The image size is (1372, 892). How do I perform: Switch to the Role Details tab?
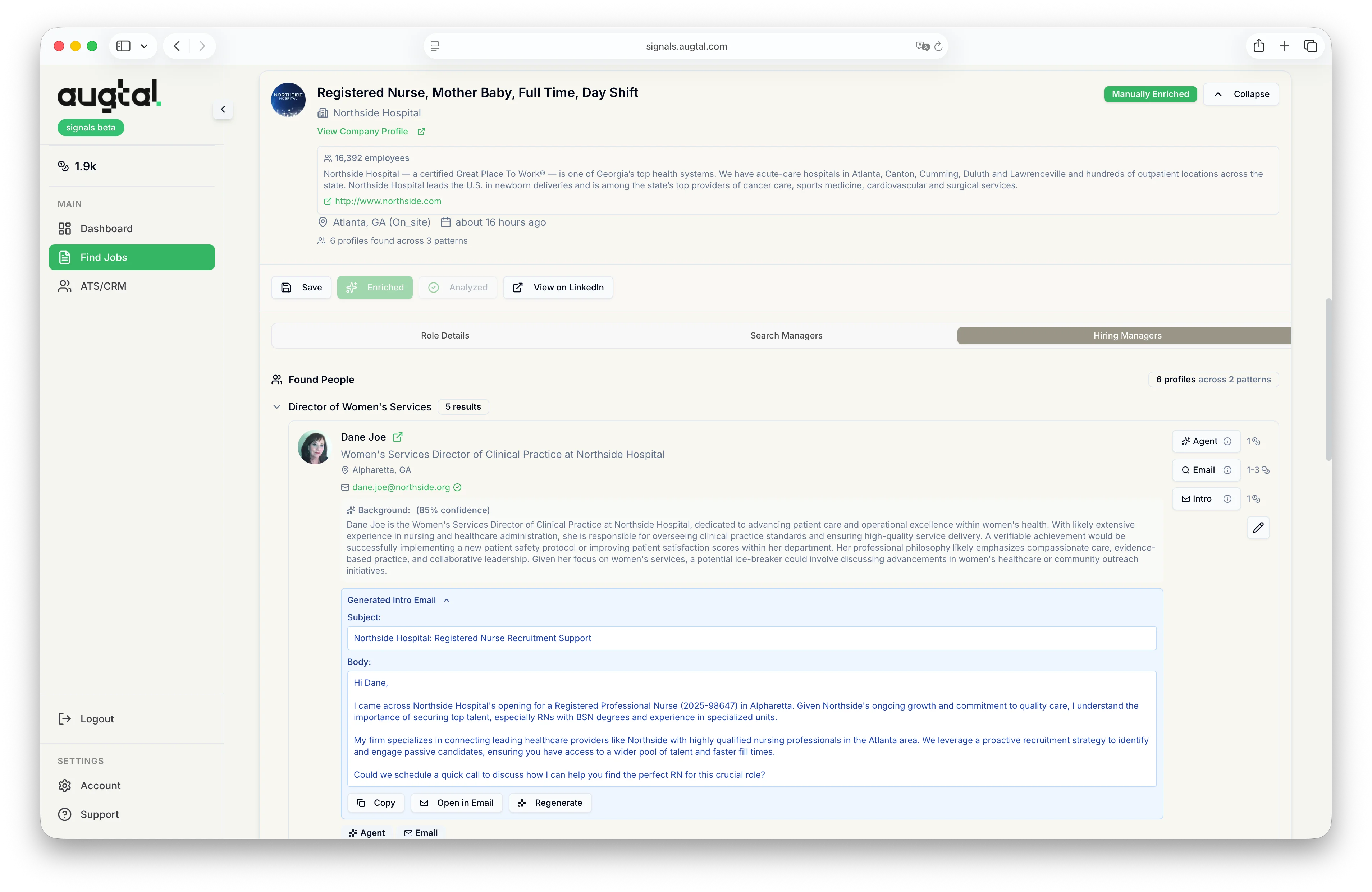444,335
